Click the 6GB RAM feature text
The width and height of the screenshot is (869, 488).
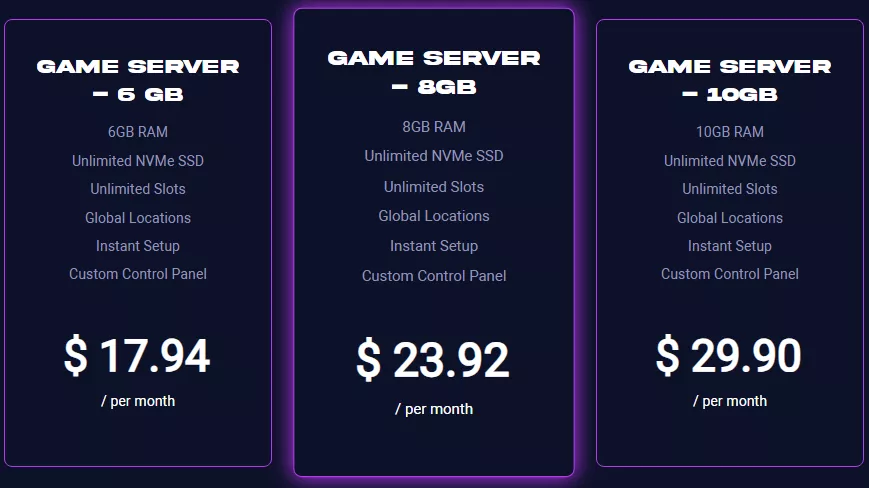(138, 132)
